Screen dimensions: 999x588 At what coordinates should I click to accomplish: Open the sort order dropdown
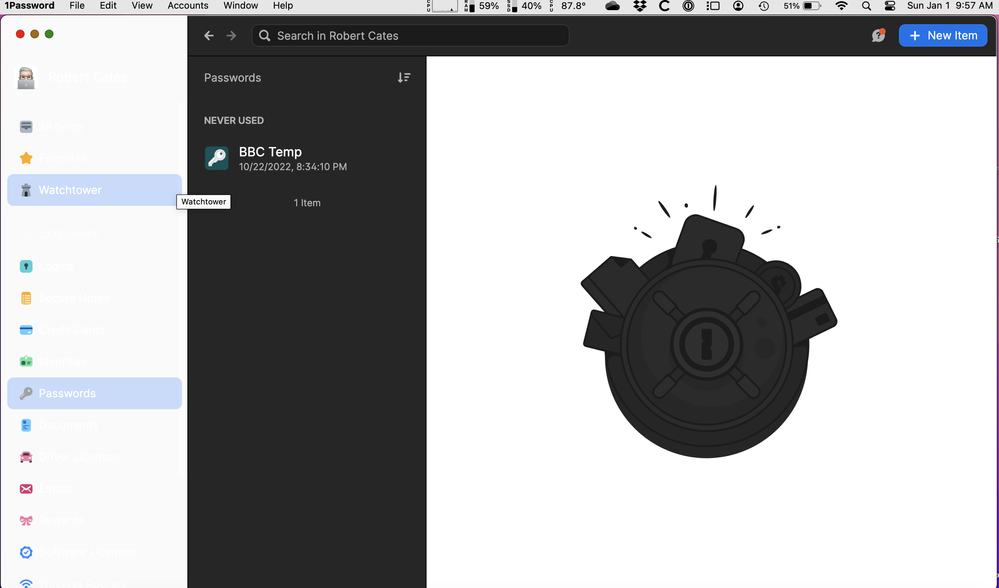point(404,78)
